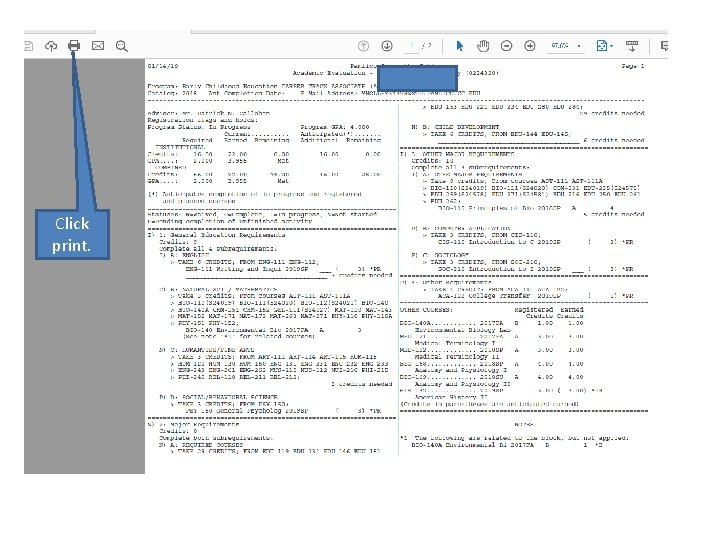The width and height of the screenshot is (720, 540).
Task: Click the 'OTHER COURSES:' heading text
Action: [x=425, y=310]
